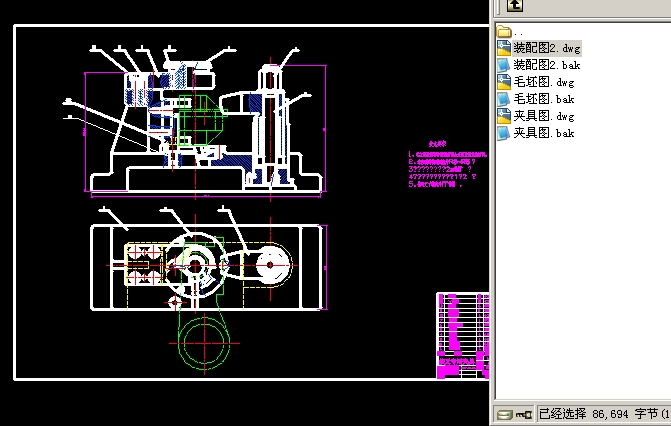Viewport: 671px width, 426px height.
Task: Click the blue file icon beside 毛坯图.bak
Action: point(504,99)
